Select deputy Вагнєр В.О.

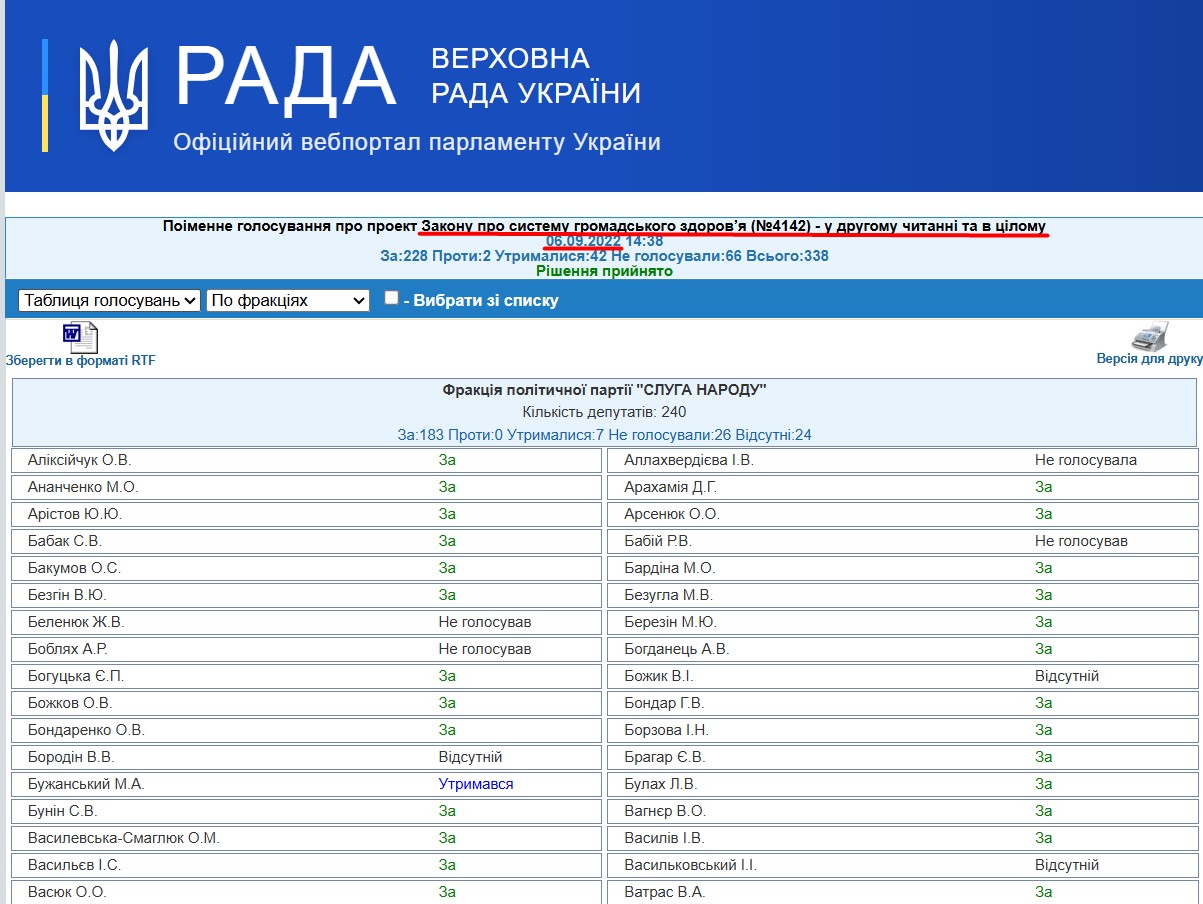point(665,811)
